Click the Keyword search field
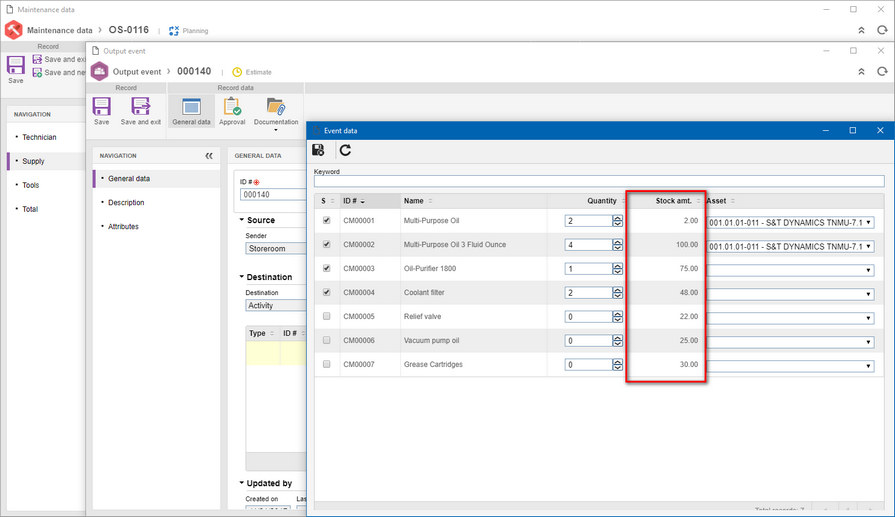 [599, 181]
